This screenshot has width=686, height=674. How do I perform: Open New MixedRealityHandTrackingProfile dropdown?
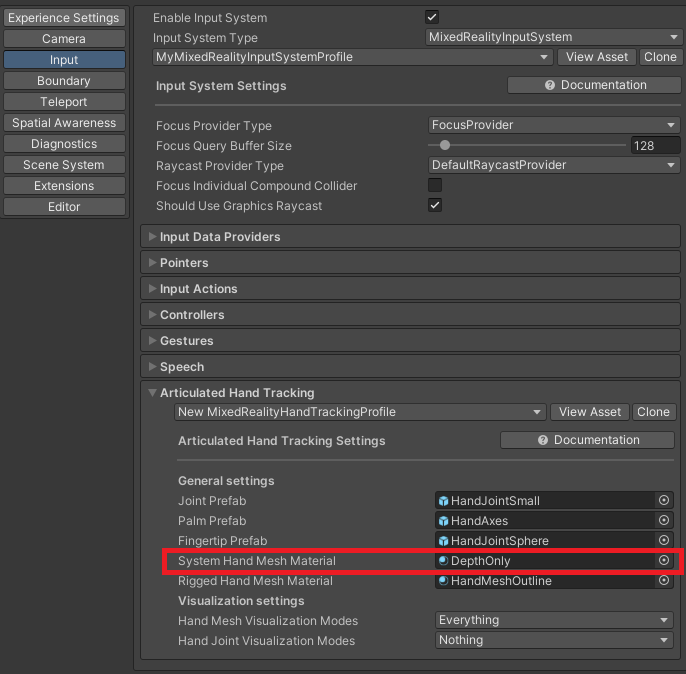pos(360,412)
